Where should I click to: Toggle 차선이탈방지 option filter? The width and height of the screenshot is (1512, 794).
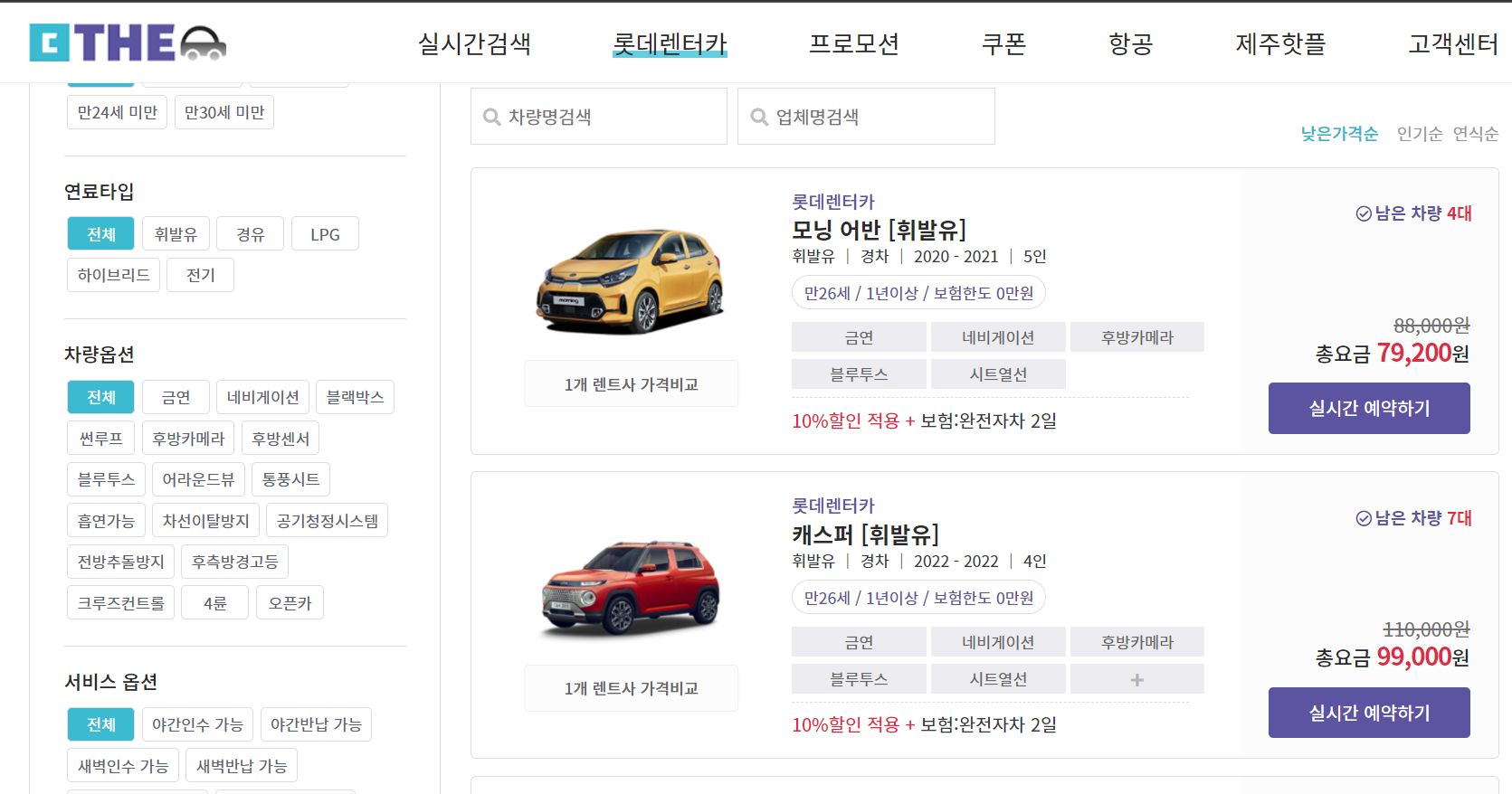click(205, 521)
